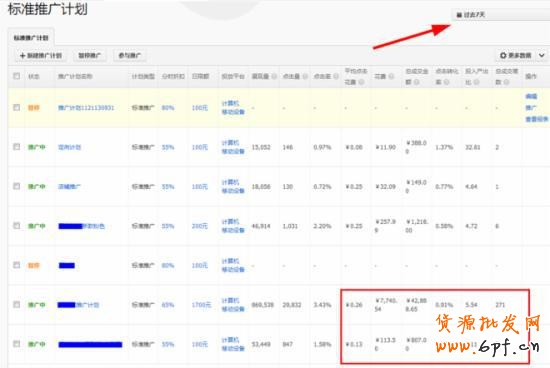550x368 pixels.
Task: Click the 推广计划名称 column header
Action: 75,76
